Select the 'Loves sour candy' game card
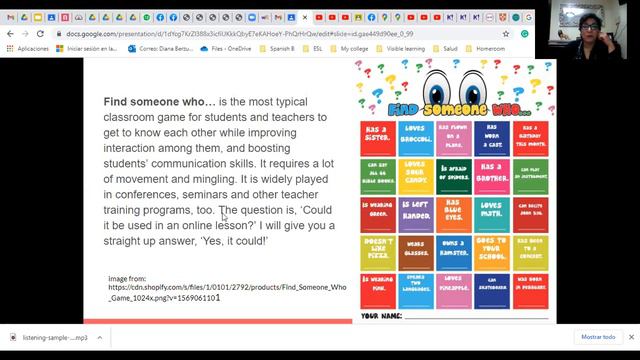The width and height of the screenshot is (640, 360). (x=416, y=177)
